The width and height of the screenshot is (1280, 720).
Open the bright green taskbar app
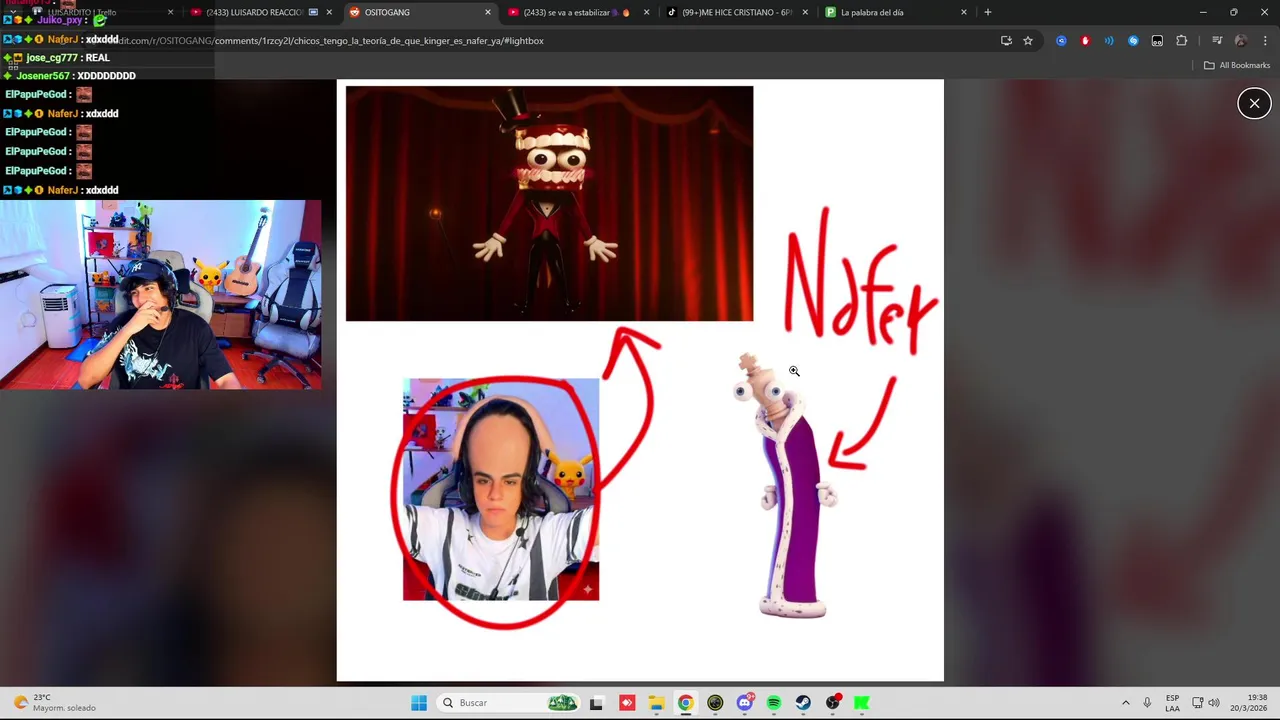pyautogui.click(x=862, y=703)
